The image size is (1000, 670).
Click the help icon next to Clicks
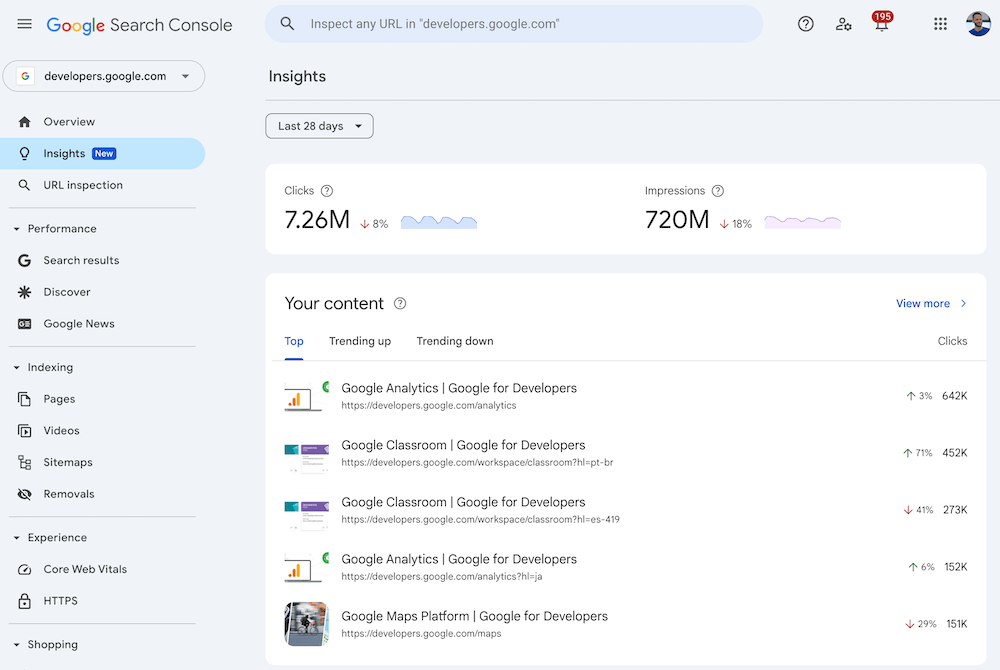coord(327,191)
